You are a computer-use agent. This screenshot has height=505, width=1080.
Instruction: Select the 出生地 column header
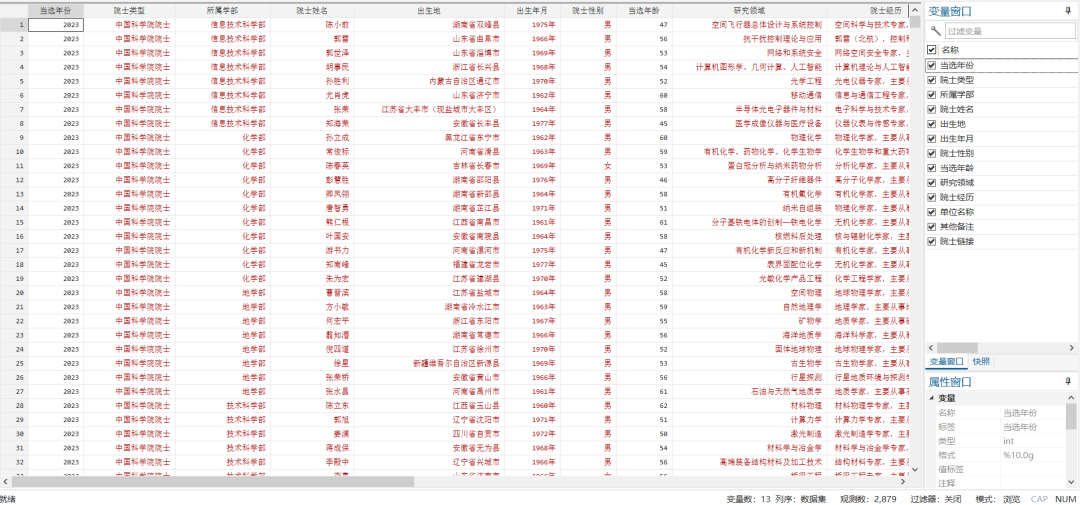[428, 10]
